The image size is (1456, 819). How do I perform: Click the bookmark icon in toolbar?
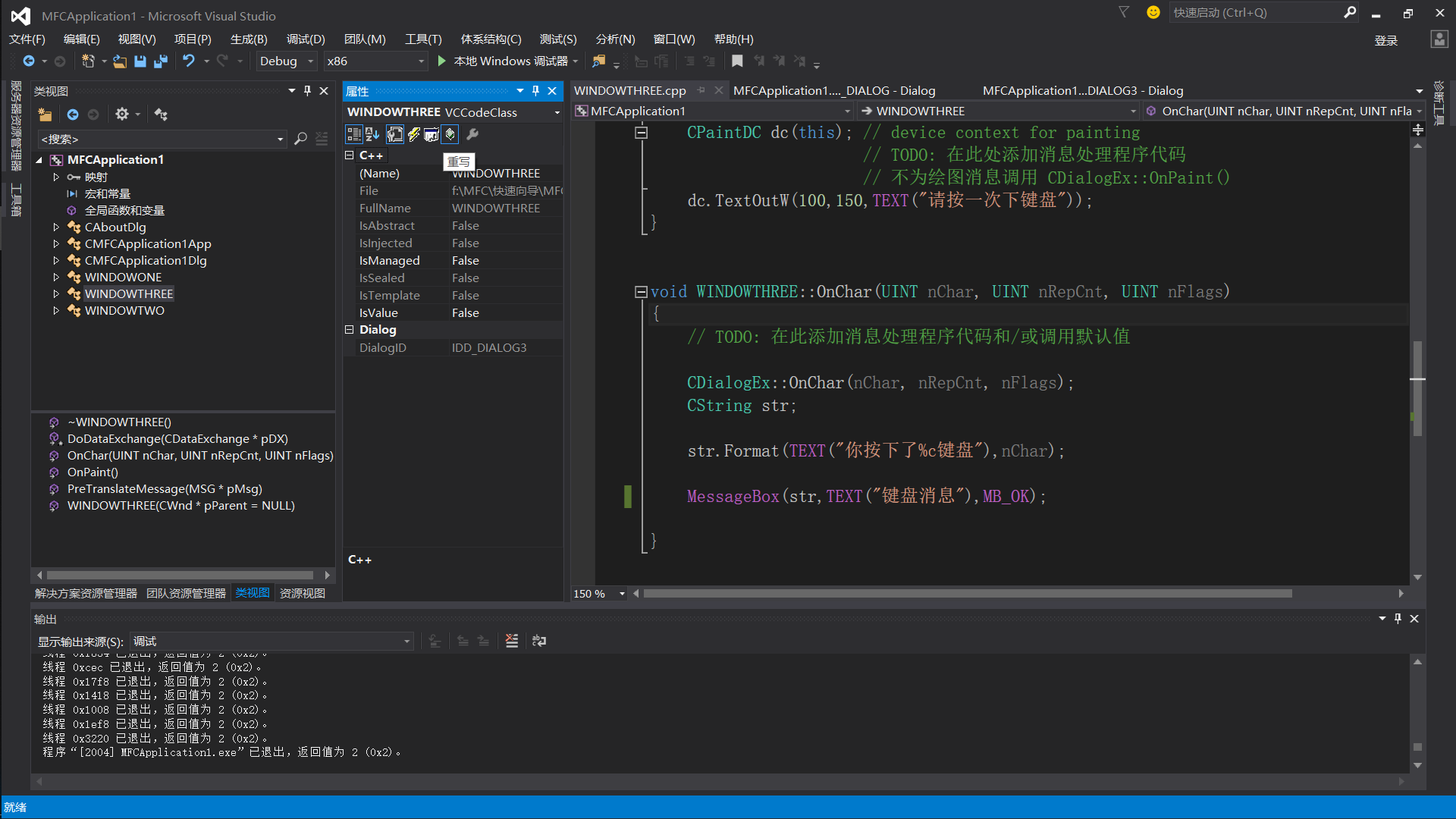point(737,61)
